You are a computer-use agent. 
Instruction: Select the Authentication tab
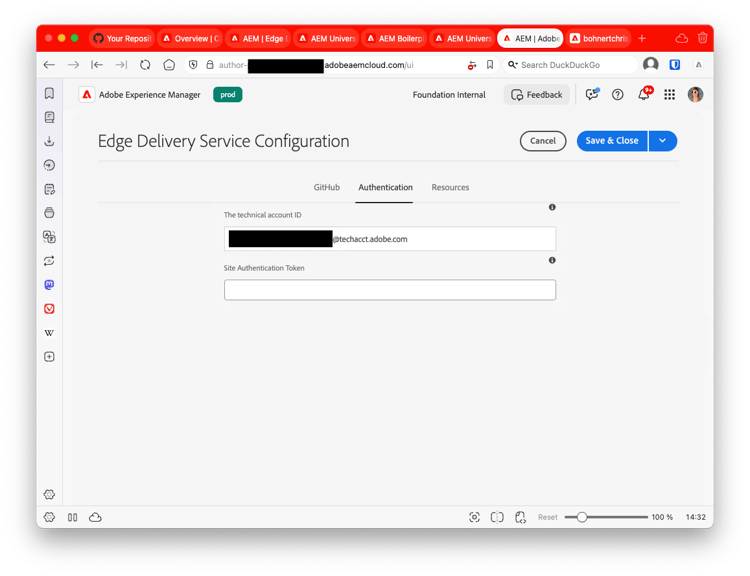coord(385,188)
